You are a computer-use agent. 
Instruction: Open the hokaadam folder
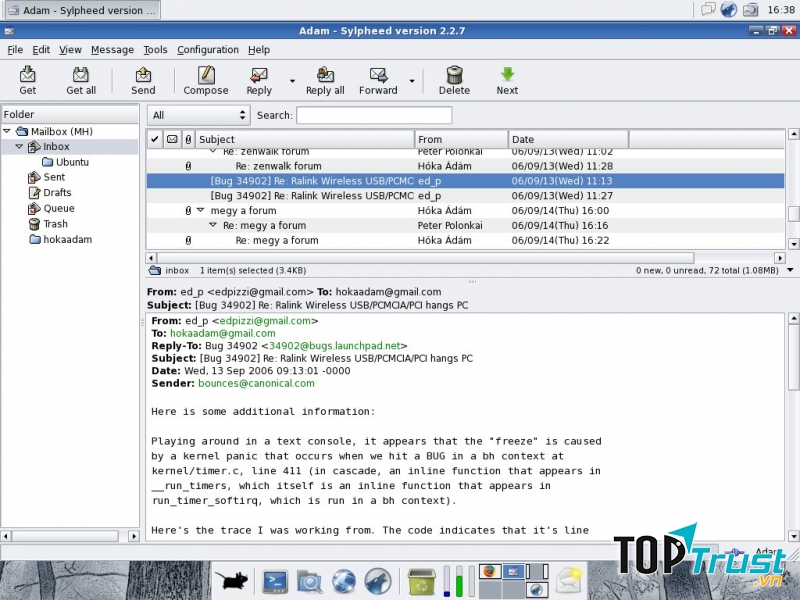(x=67, y=239)
